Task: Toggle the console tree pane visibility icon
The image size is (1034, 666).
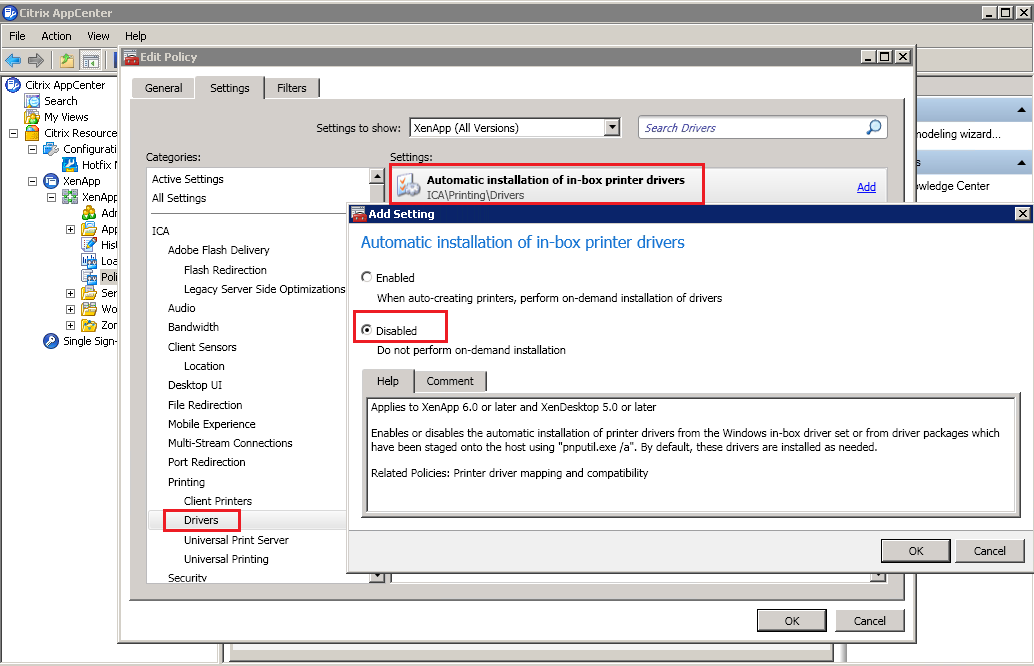Action: pyautogui.click(x=90, y=59)
